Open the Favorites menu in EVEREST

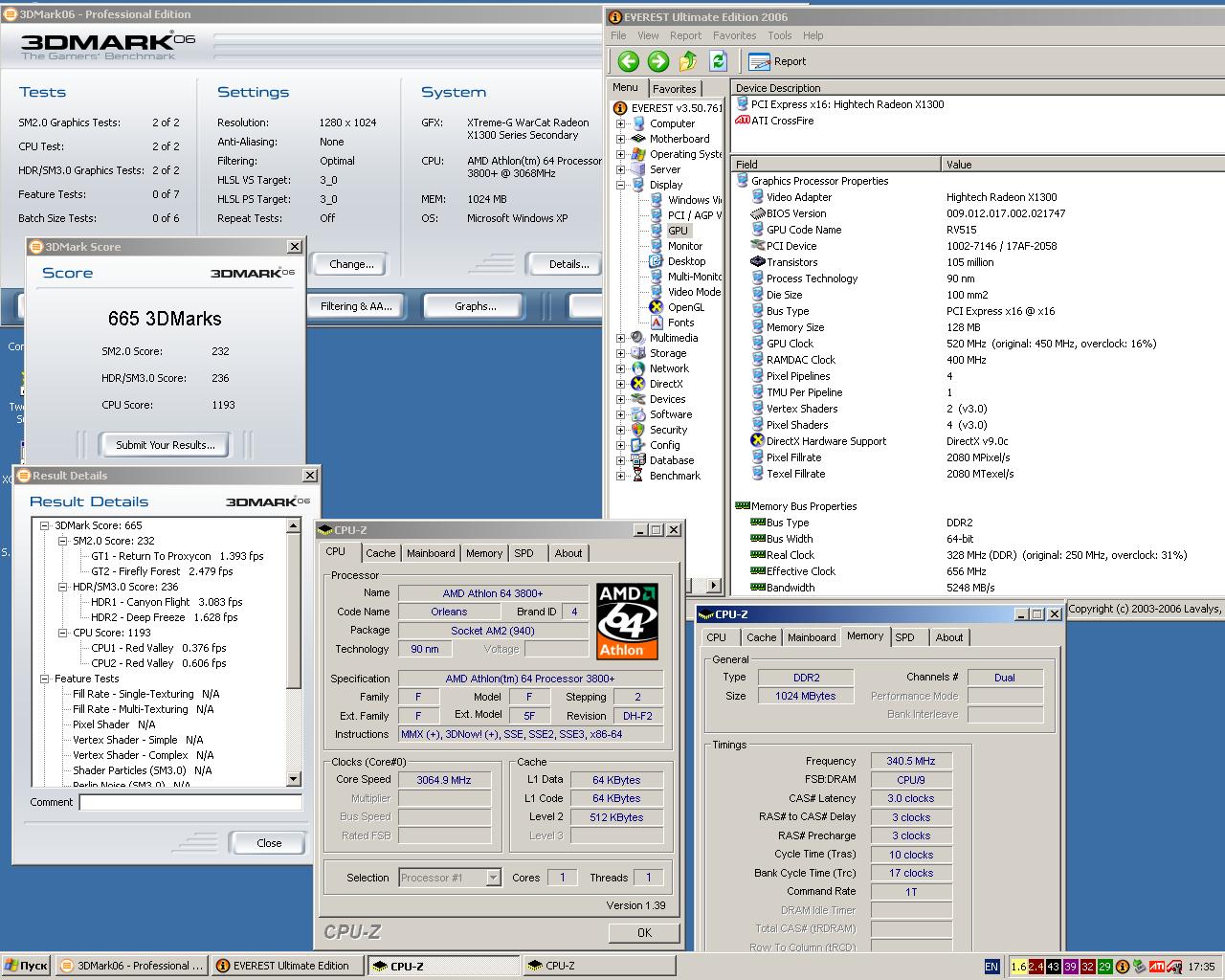(x=734, y=35)
